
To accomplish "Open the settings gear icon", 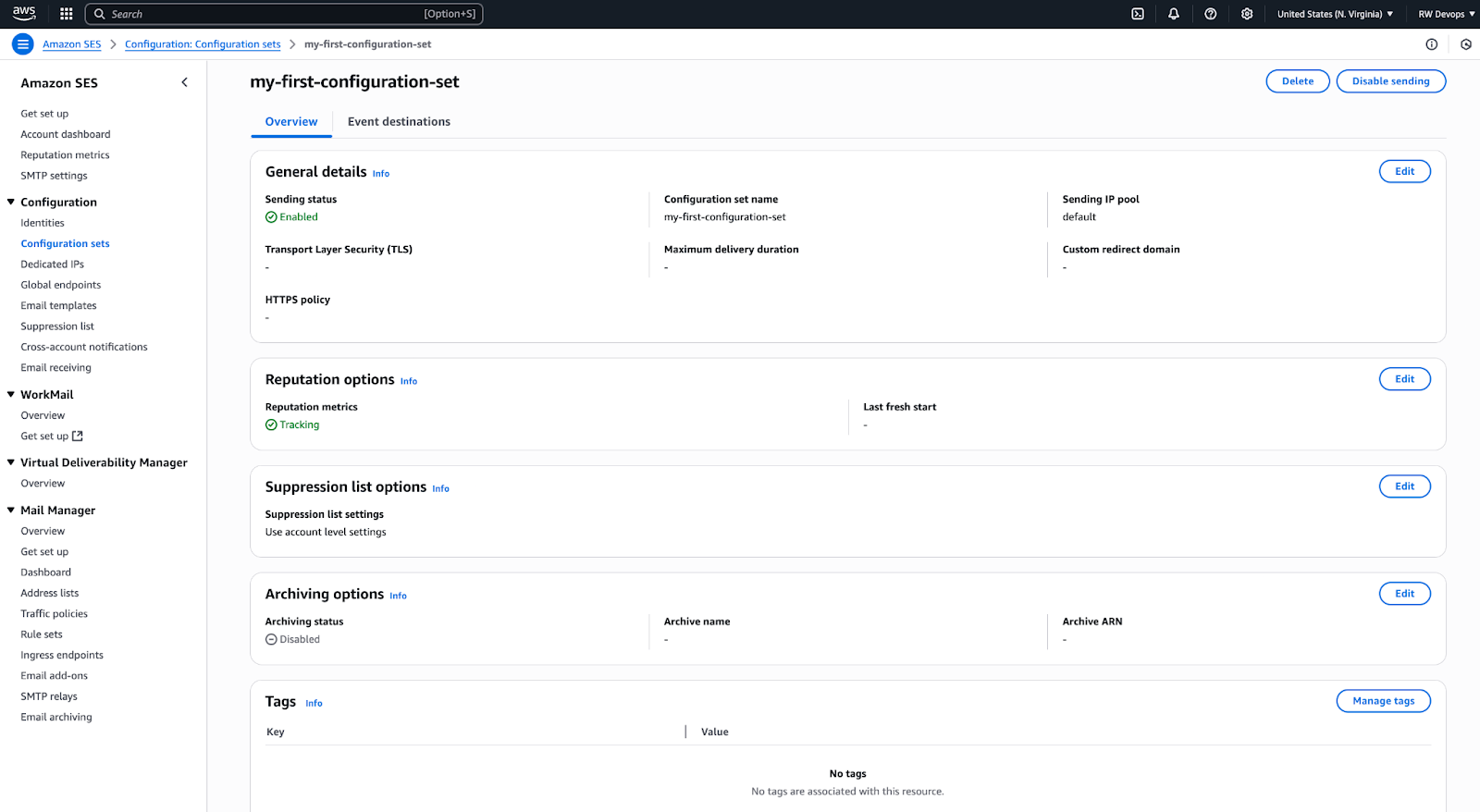I will 1247,14.
